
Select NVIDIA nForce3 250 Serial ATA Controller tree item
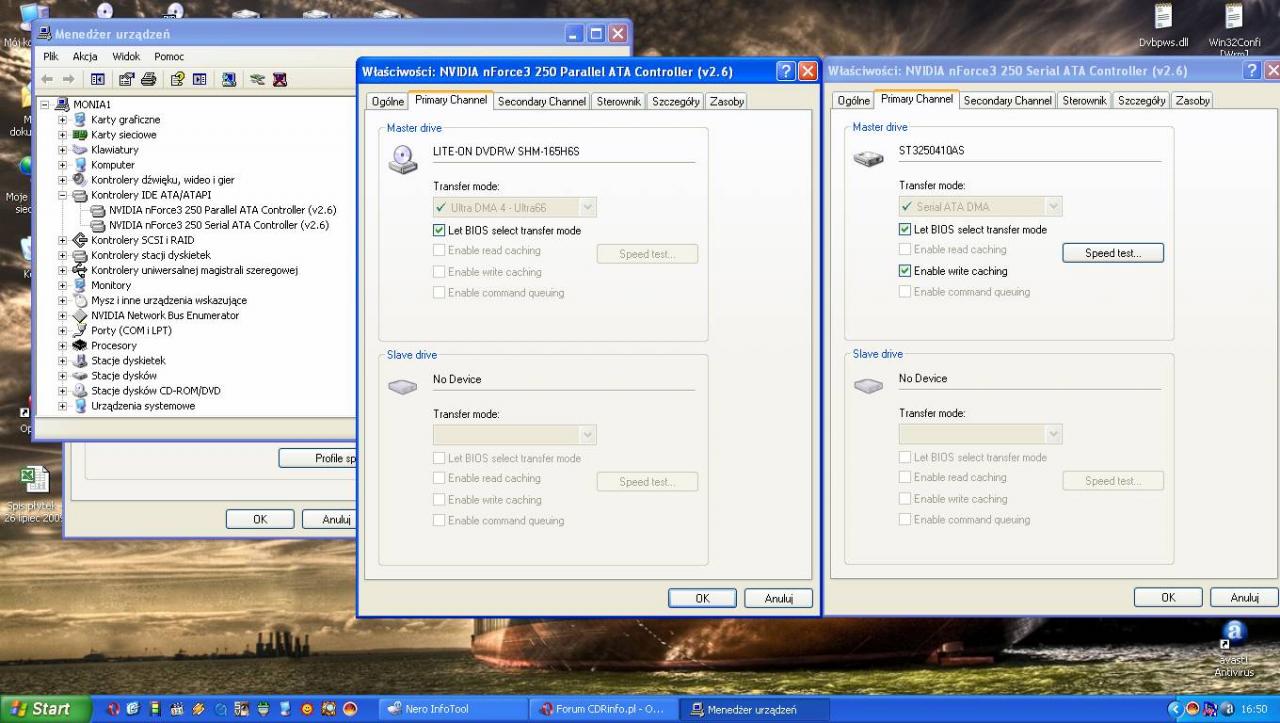point(218,225)
